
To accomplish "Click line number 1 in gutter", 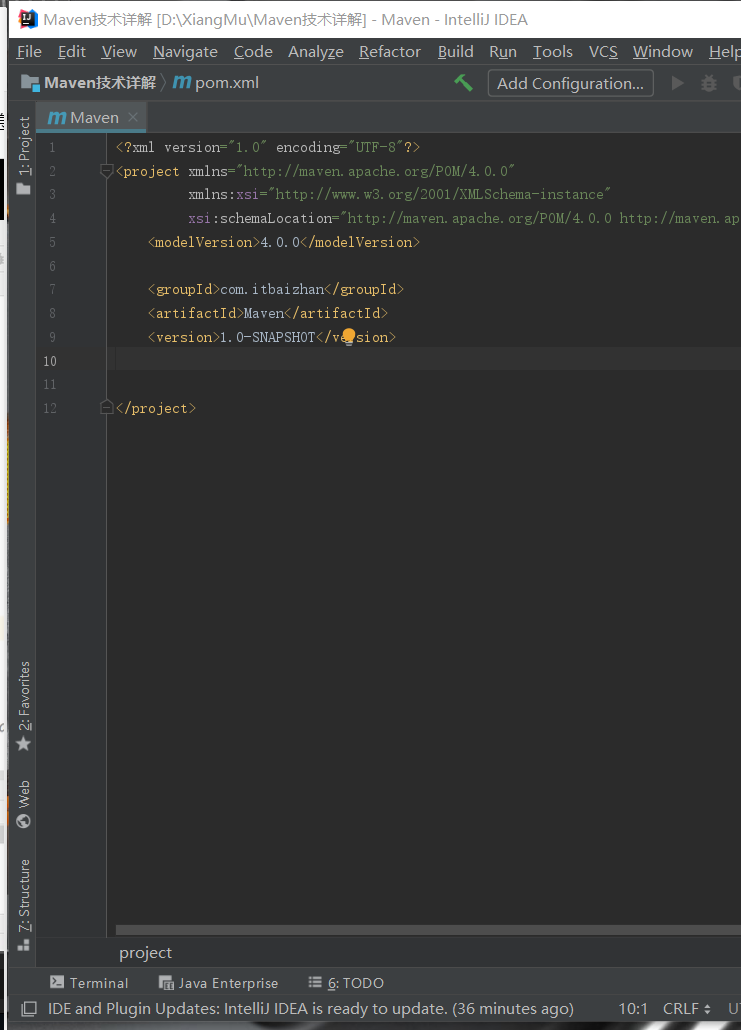I will click(52, 147).
